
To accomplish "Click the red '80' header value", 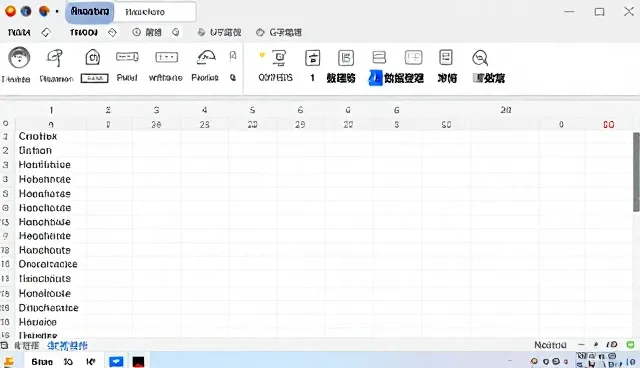I will click(609, 124).
